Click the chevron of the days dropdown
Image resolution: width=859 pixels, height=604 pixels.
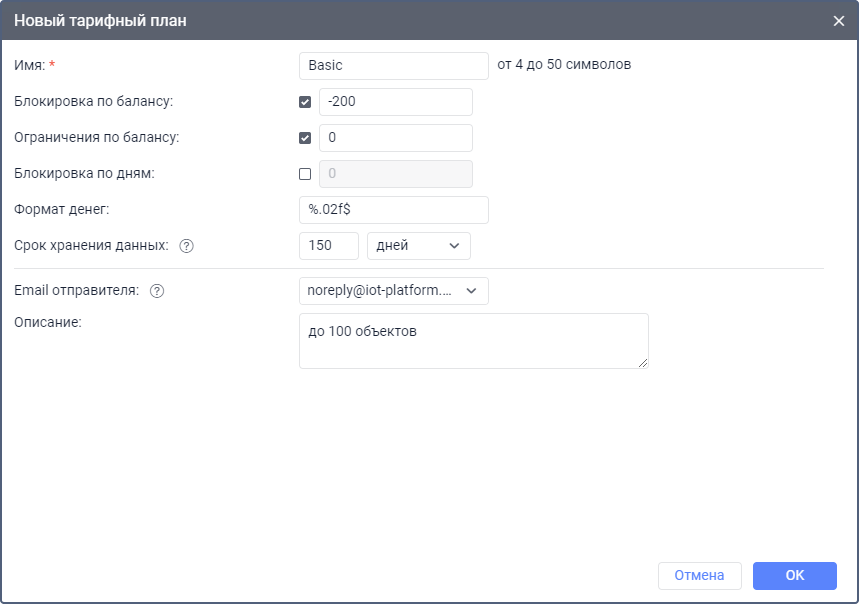(x=454, y=246)
